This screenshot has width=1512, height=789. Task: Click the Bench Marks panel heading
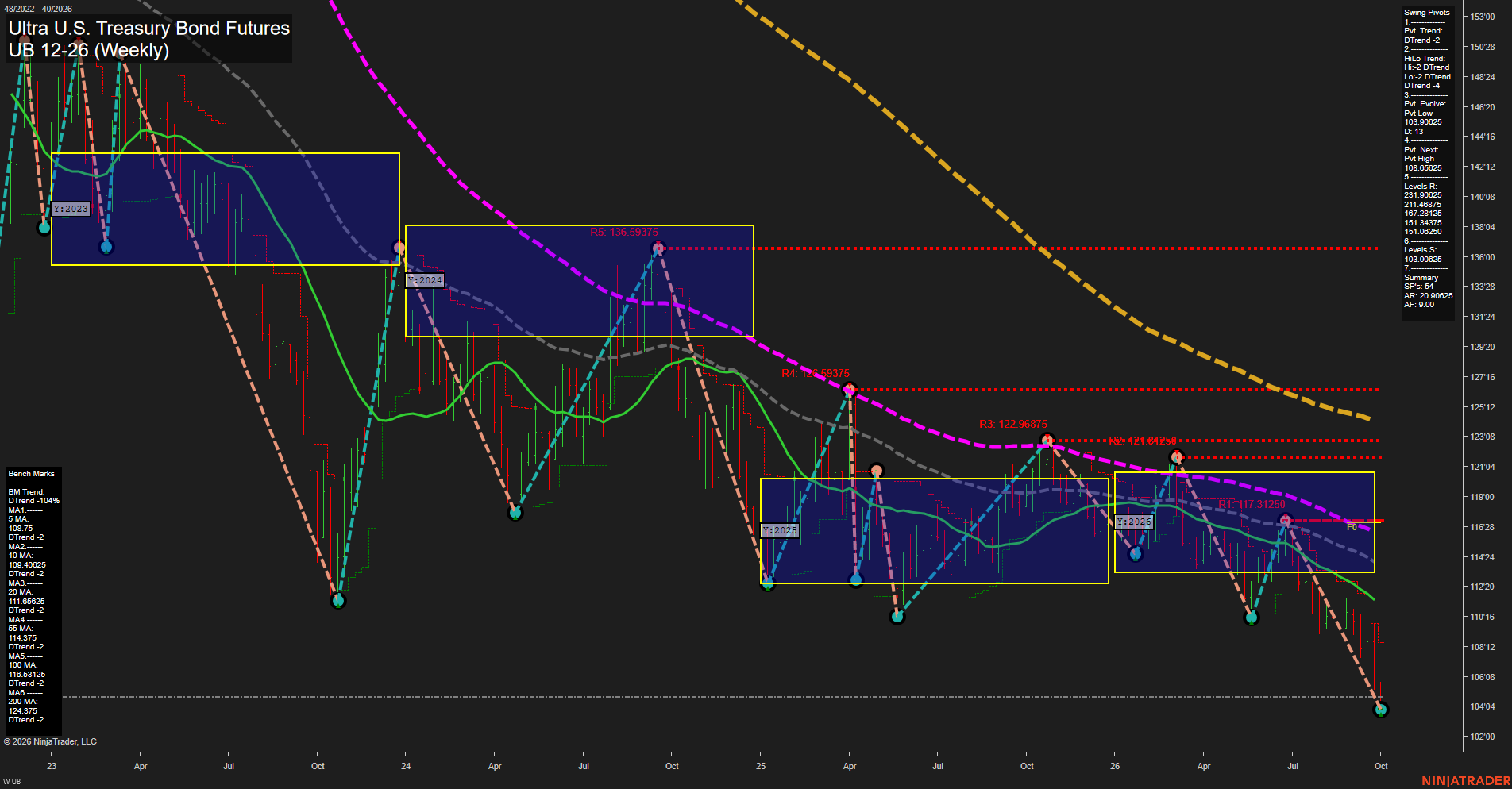pyautogui.click(x=31, y=474)
